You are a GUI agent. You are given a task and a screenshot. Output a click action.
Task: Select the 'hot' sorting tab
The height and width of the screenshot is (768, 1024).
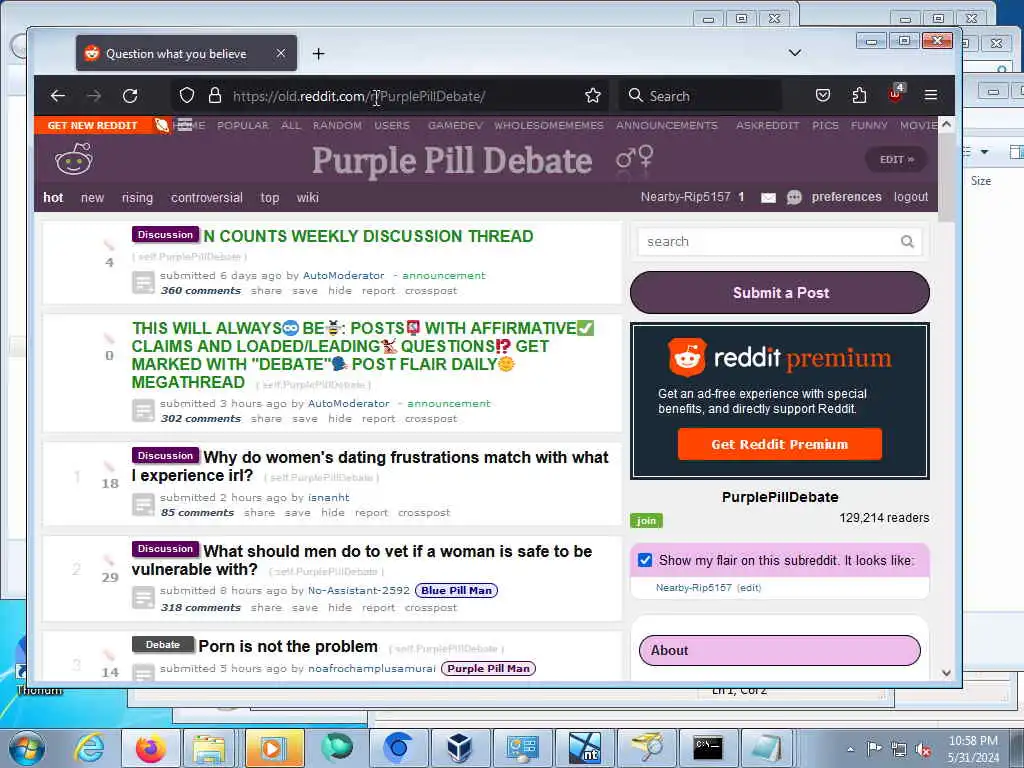pos(53,197)
